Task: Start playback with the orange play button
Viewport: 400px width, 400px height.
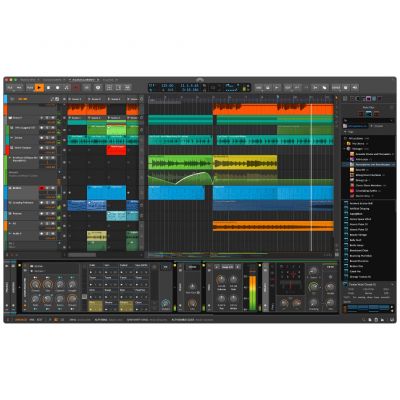Action: (39, 88)
